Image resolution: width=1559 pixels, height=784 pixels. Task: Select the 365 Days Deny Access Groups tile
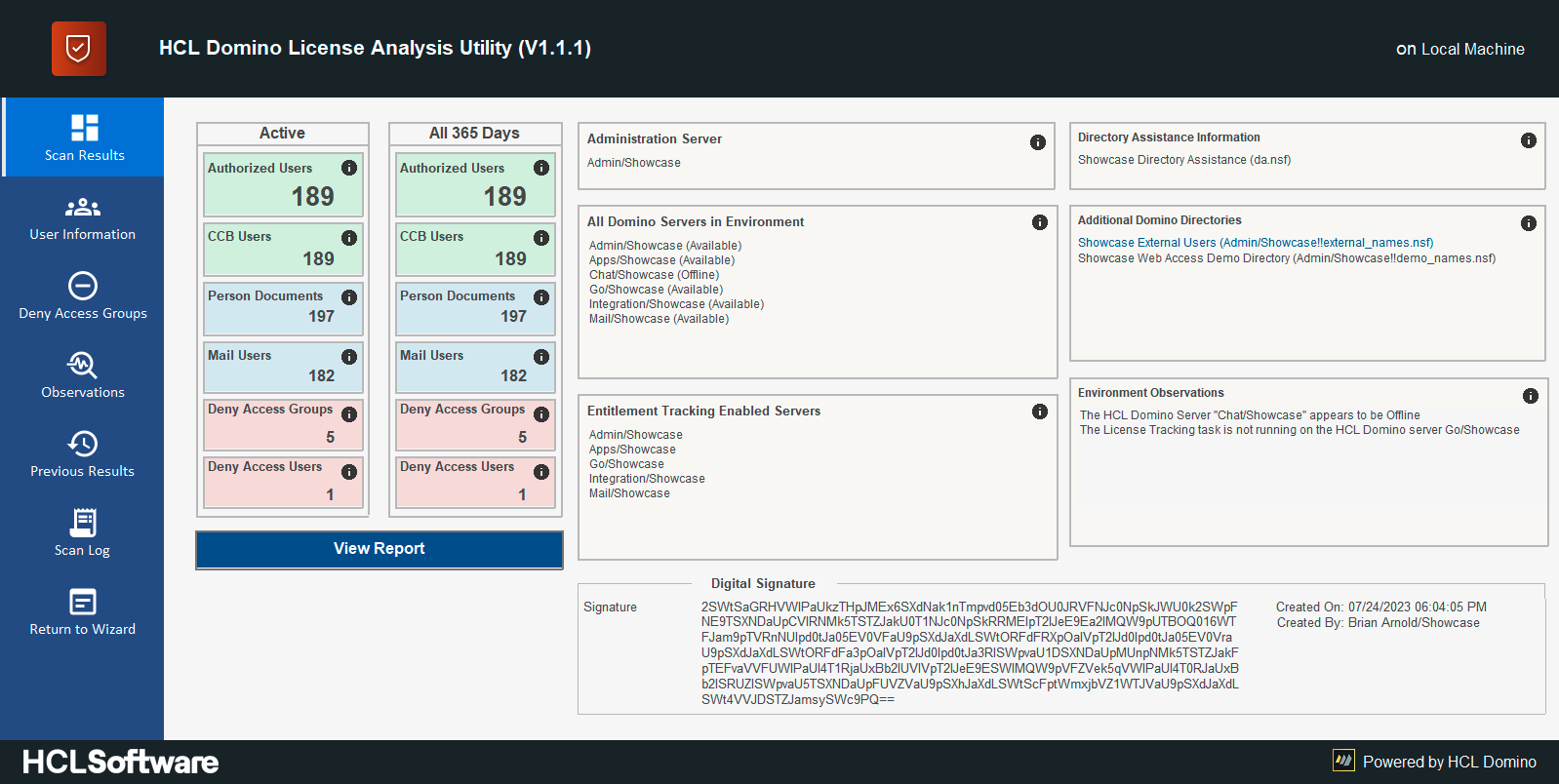(475, 424)
